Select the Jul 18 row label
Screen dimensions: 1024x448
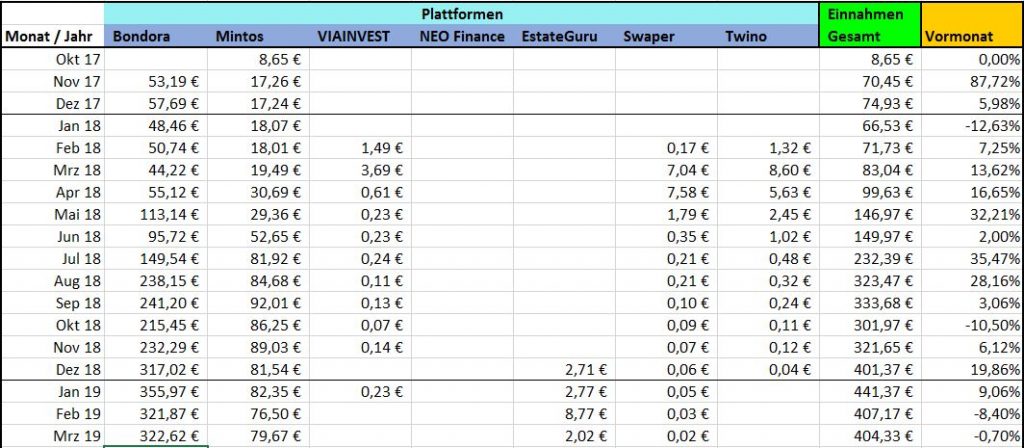(x=52, y=259)
